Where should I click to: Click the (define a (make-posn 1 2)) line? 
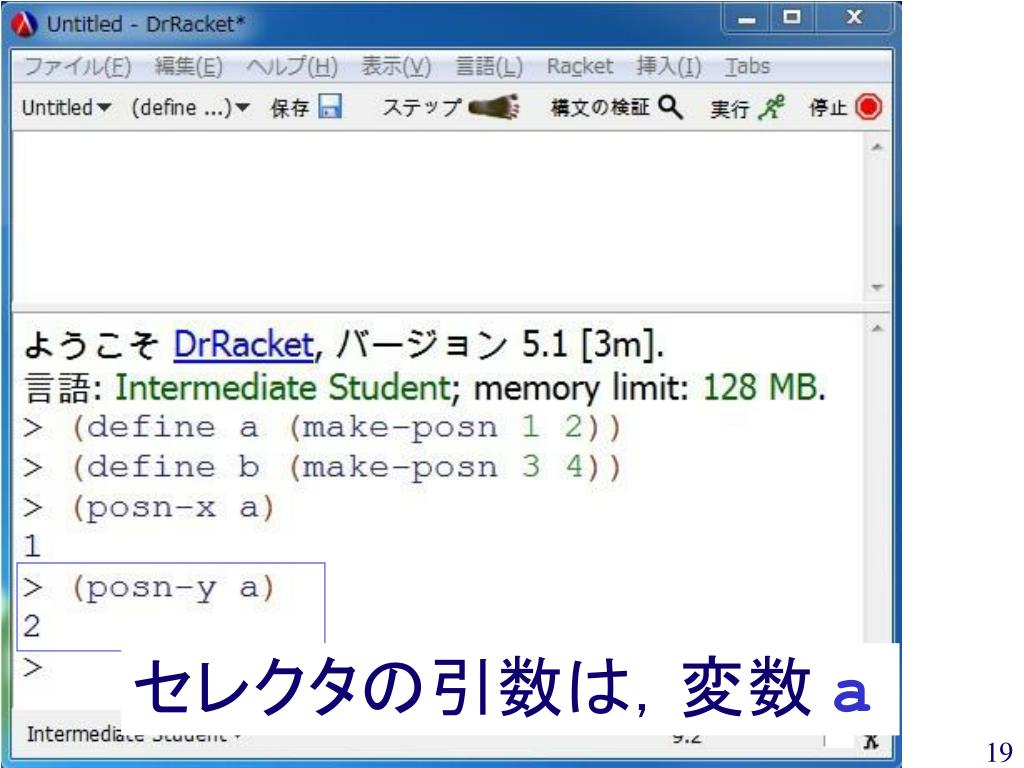(x=345, y=428)
